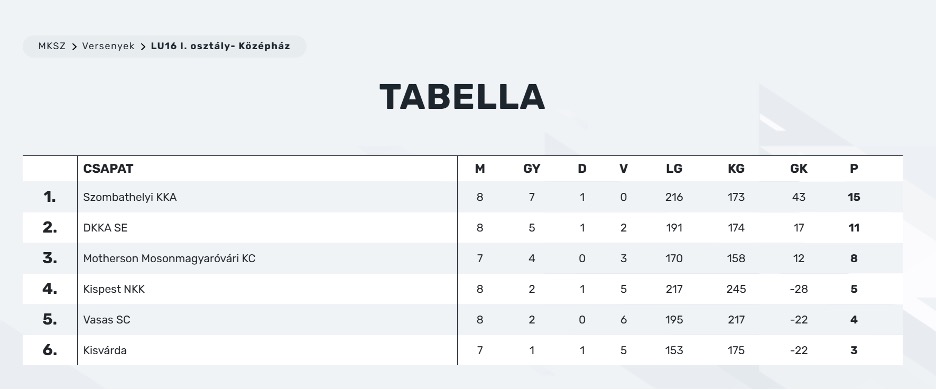The height and width of the screenshot is (390, 936).
Task: Open Kisvárda team entry
Action: tap(104, 350)
